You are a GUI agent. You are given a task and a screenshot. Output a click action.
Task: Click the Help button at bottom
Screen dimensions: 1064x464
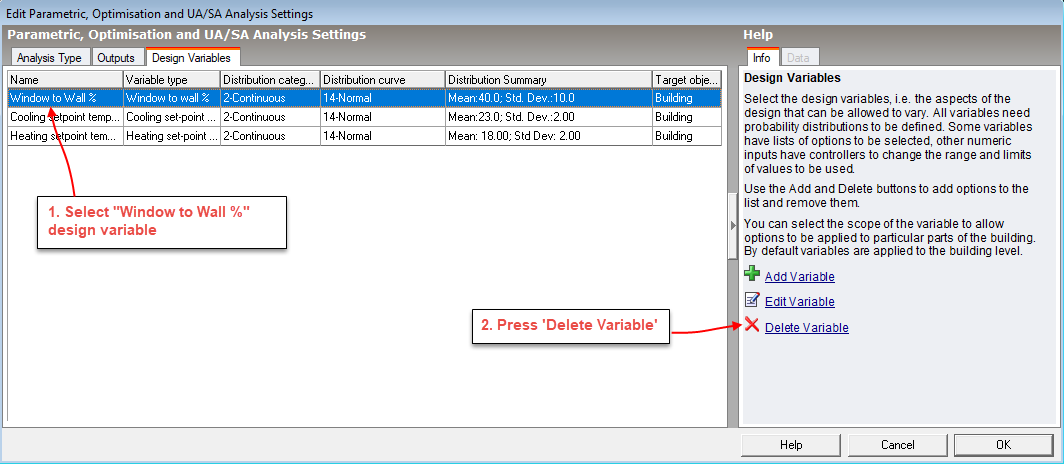[x=791, y=444]
